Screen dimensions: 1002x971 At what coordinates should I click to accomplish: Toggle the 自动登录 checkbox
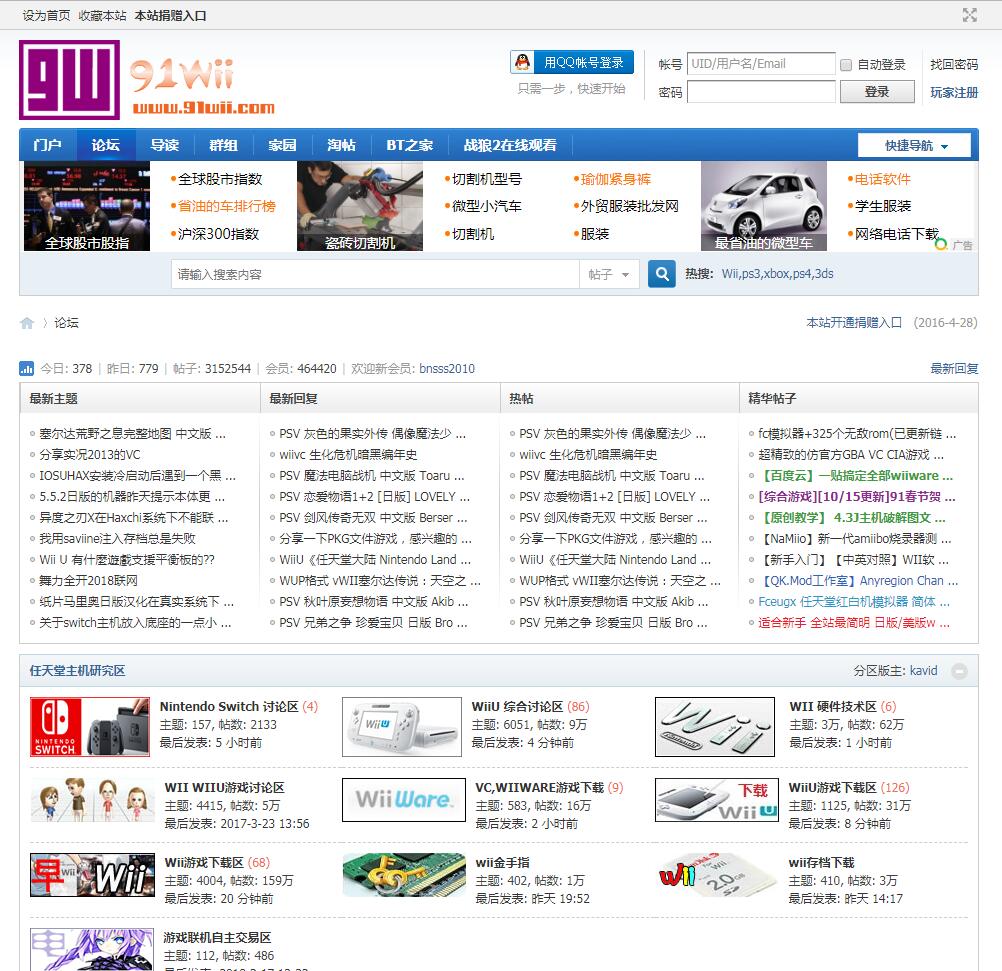846,65
